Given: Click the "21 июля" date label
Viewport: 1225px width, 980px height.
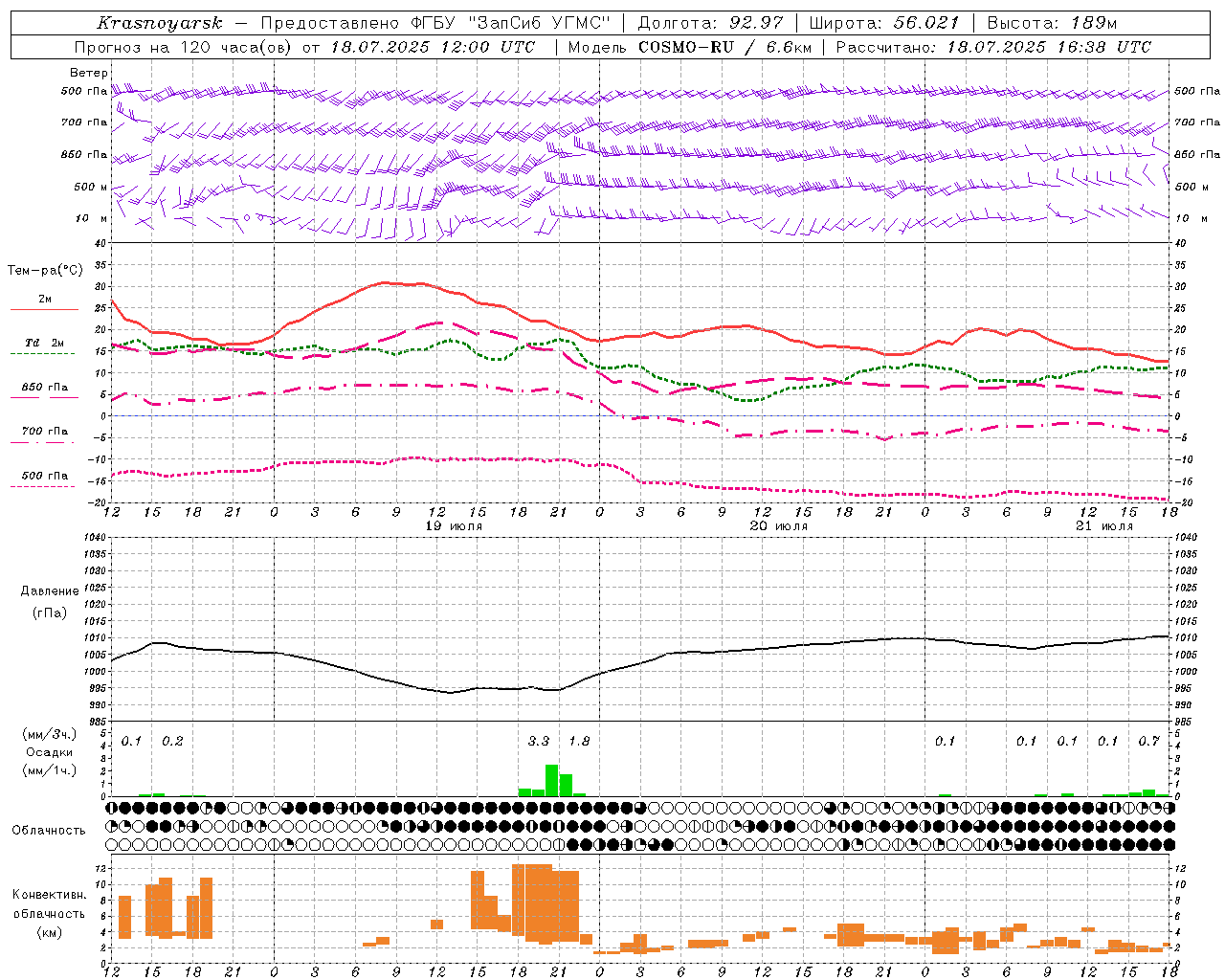Looking at the screenshot, I should pyautogui.click(x=1103, y=526).
